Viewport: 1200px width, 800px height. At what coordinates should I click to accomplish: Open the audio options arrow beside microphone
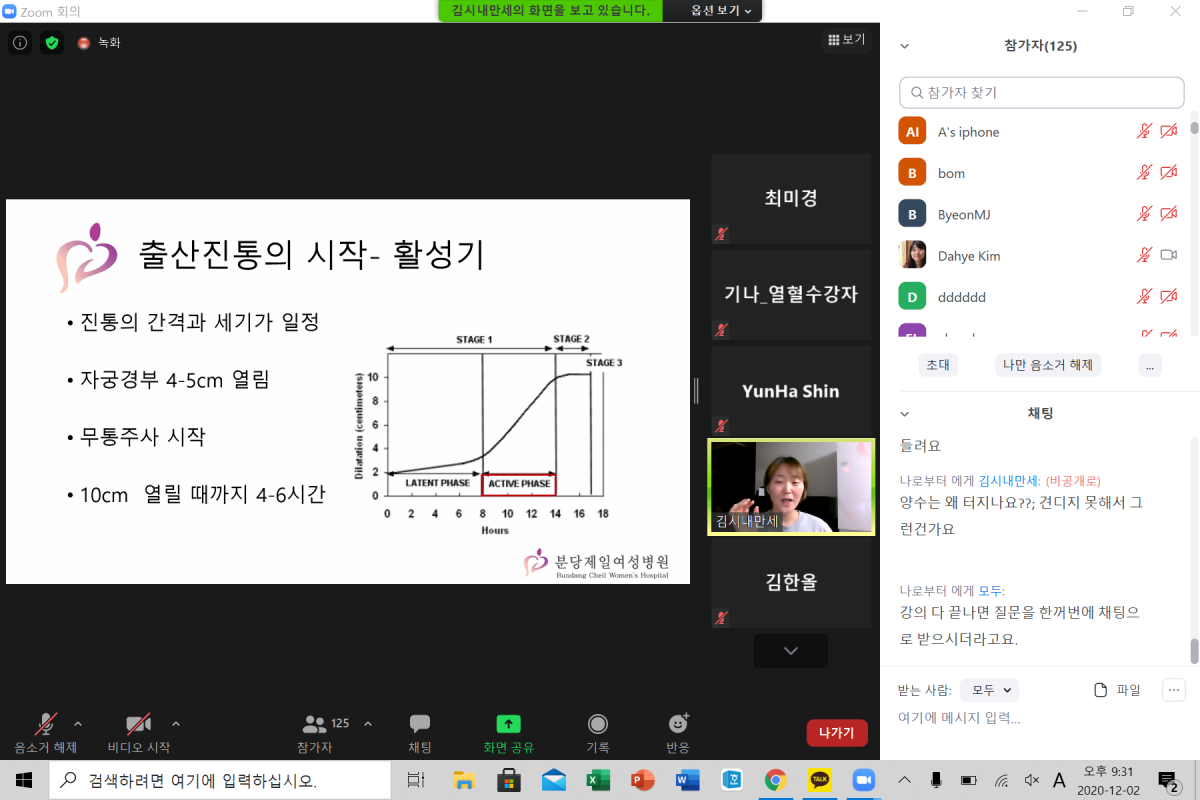click(x=78, y=723)
